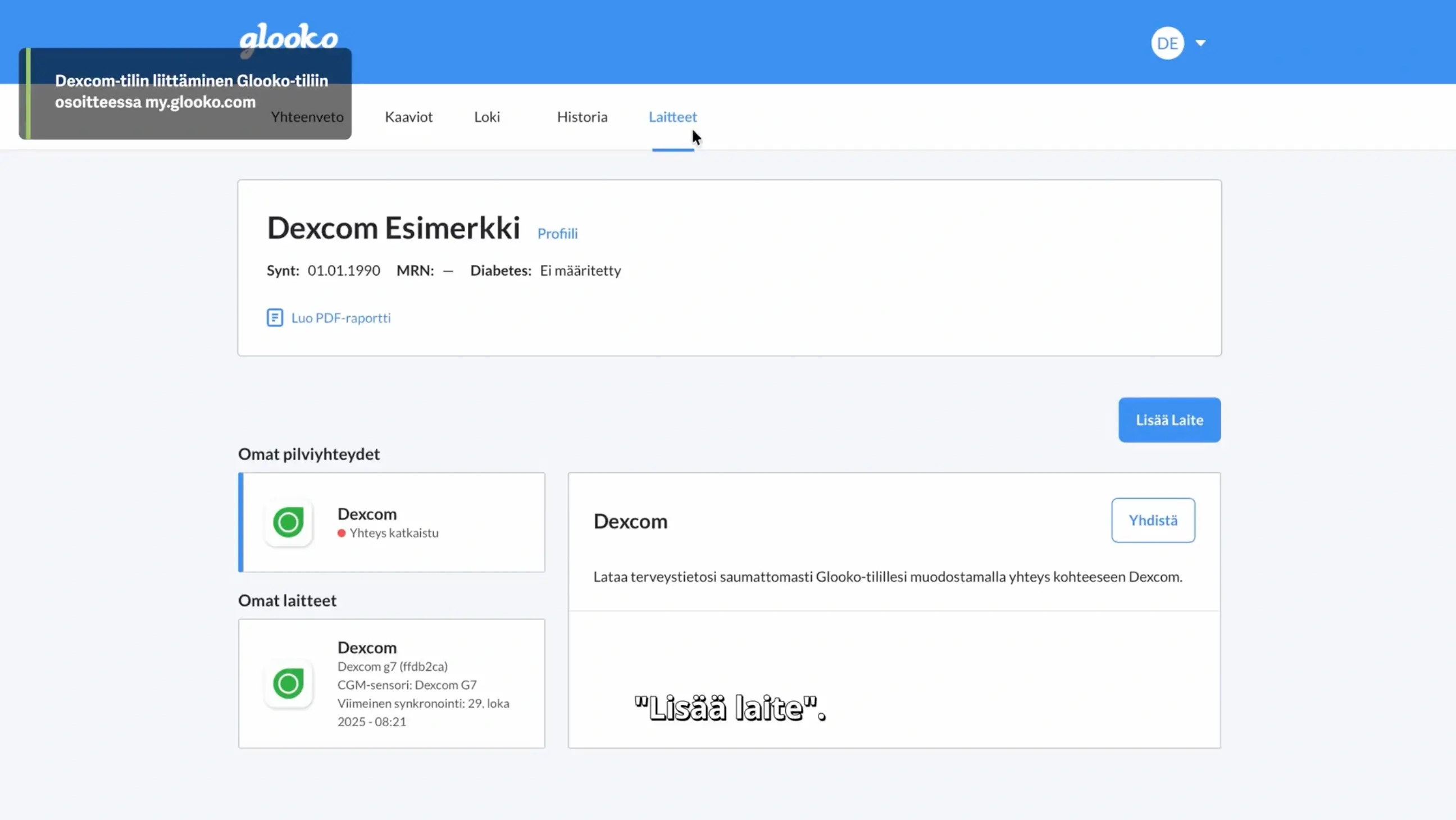Open the DE user avatar
The height and width of the screenshot is (820, 1456).
coord(1167,43)
